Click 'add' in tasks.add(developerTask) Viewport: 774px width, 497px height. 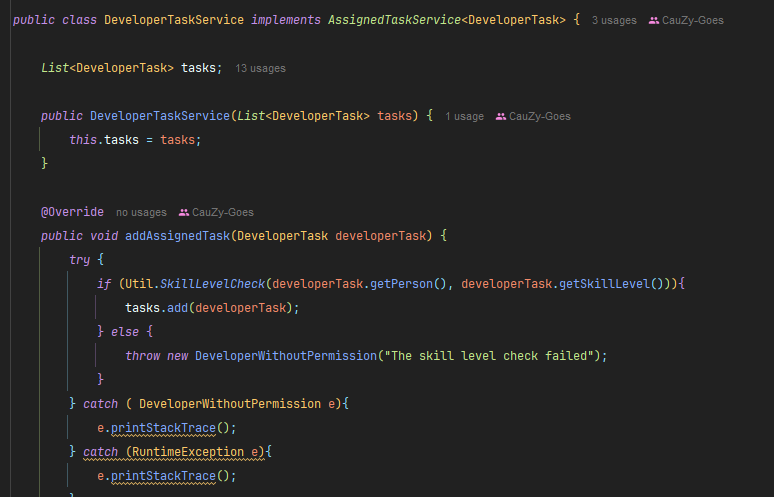(x=178, y=308)
